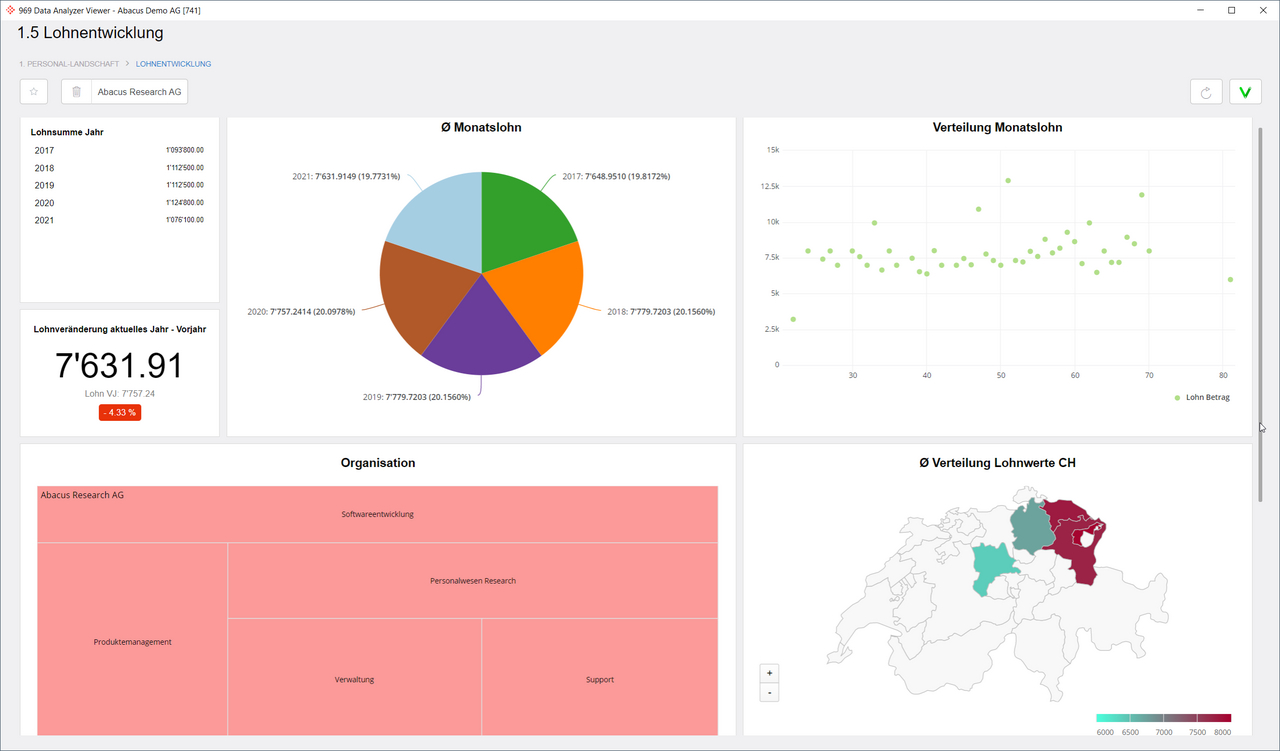Screen dimensions: 1280x751
Task: Select the Abacus Research AG filter chip
Action: tap(139, 92)
